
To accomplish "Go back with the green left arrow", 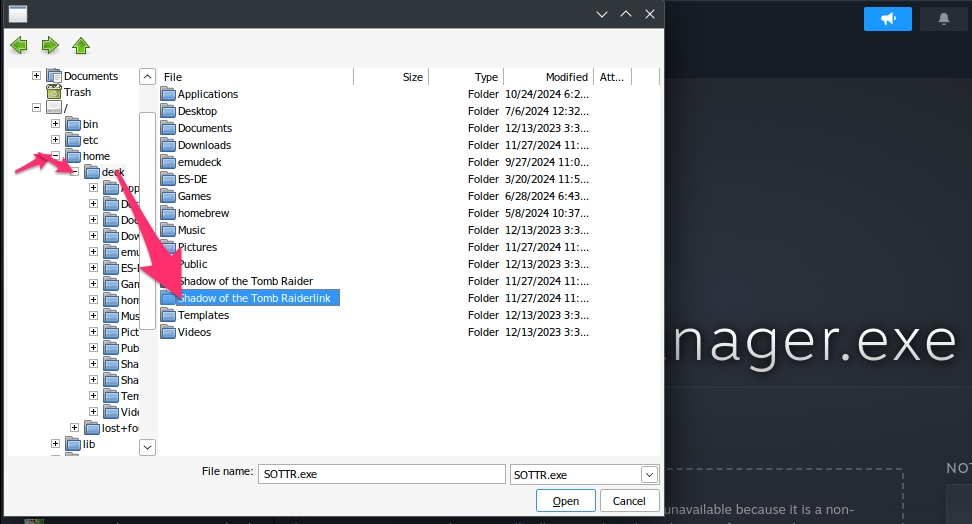I will 19,45.
